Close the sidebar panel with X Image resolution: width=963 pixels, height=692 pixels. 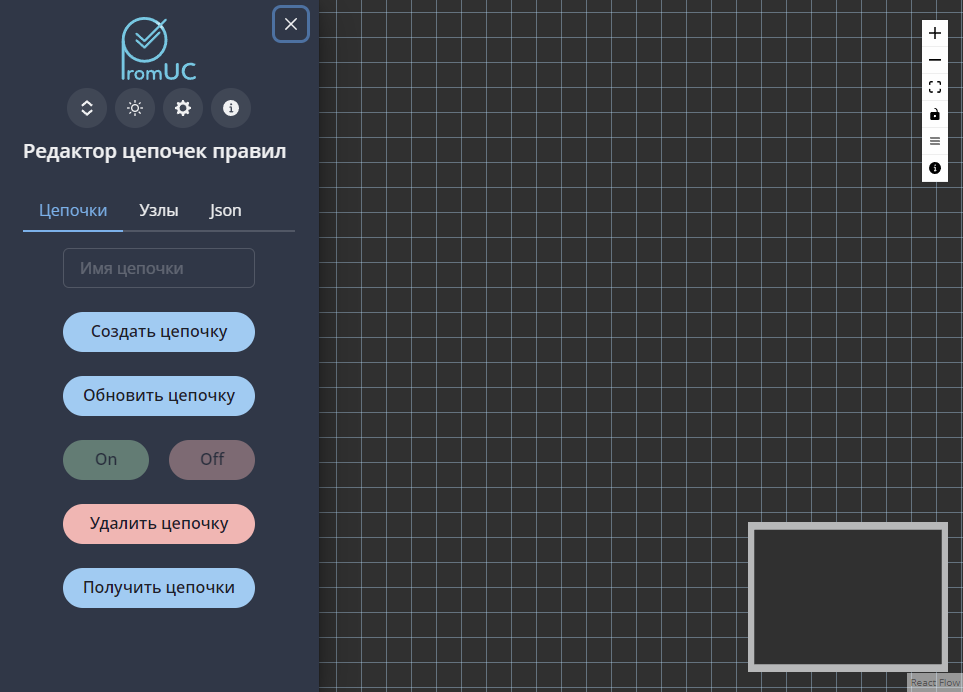point(291,24)
